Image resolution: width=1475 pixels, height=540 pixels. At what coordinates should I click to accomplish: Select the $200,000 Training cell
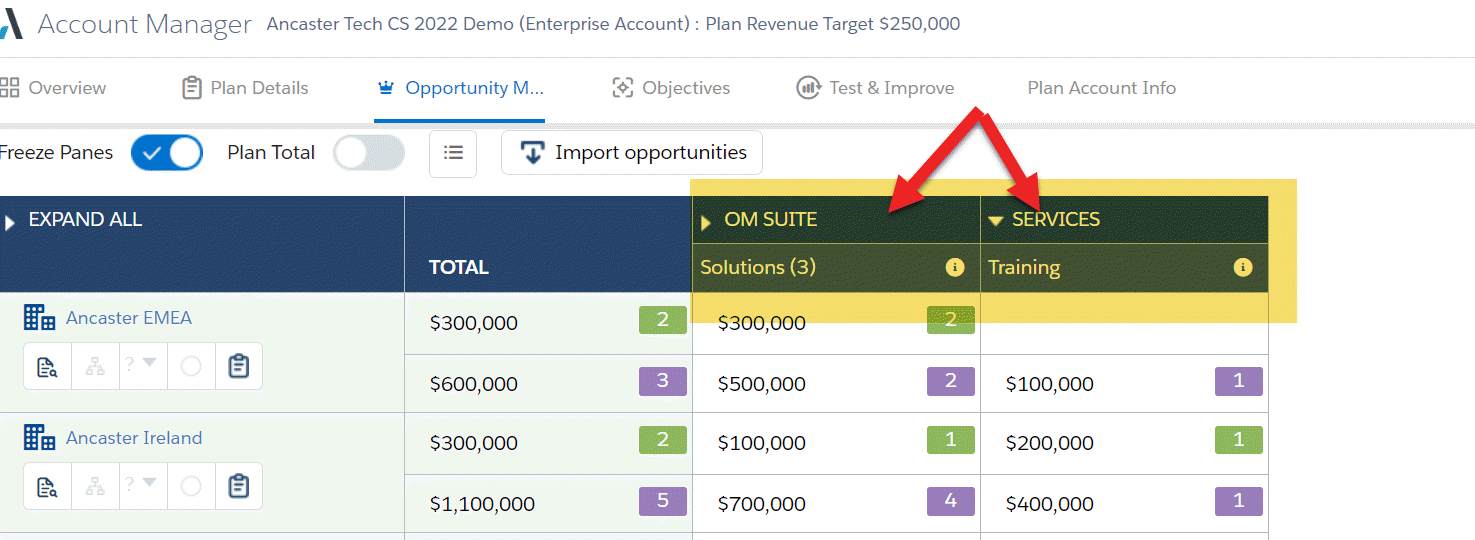pyautogui.click(x=1124, y=444)
